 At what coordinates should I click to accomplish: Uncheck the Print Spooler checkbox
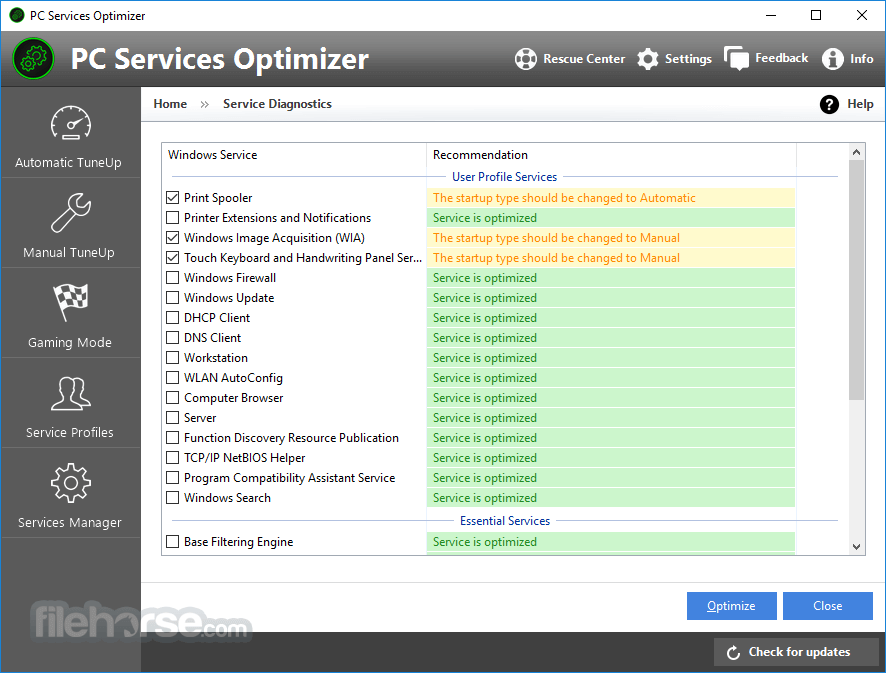click(172, 197)
